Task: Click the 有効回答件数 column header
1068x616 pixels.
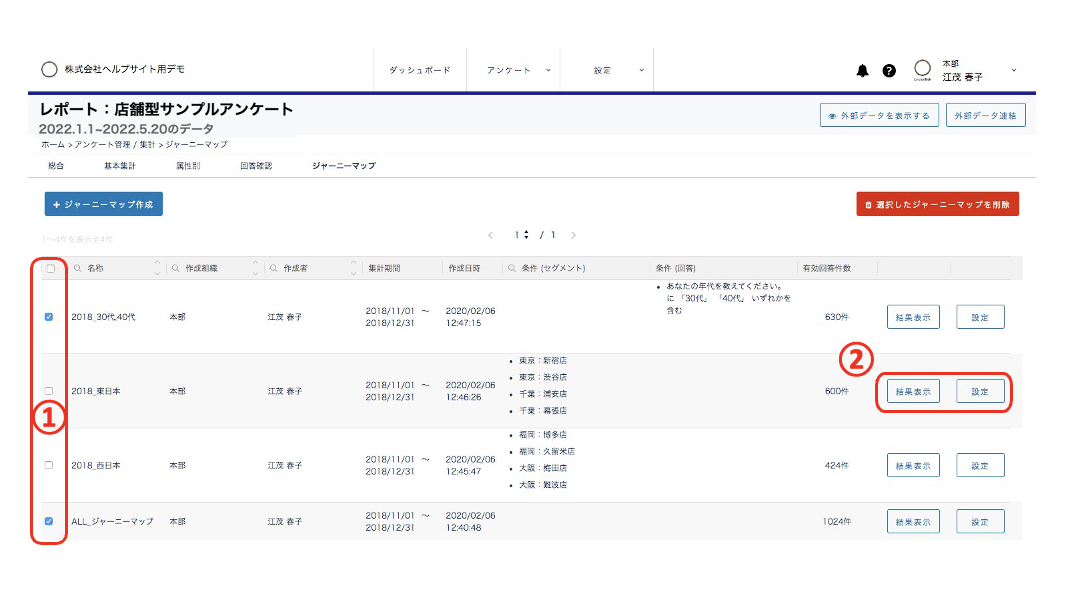Action: click(x=827, y=268)
